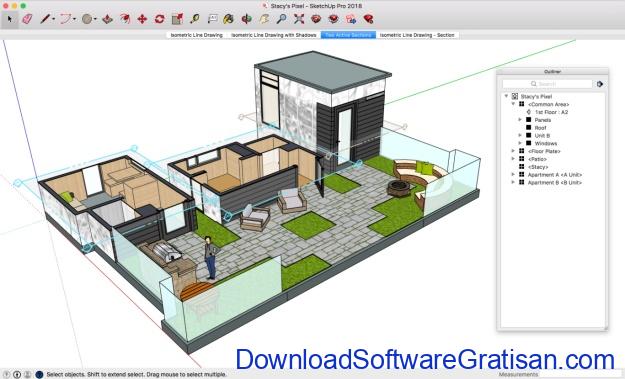Open Isometric Line Drawing with Shadows tab
Screen dimensions: 625x379
274,35
